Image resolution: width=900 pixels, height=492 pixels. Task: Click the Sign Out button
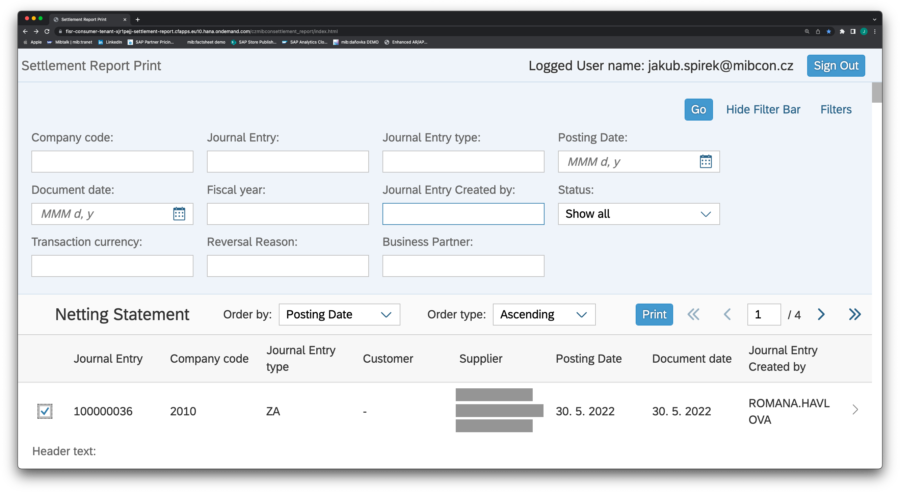pos(835,66)
